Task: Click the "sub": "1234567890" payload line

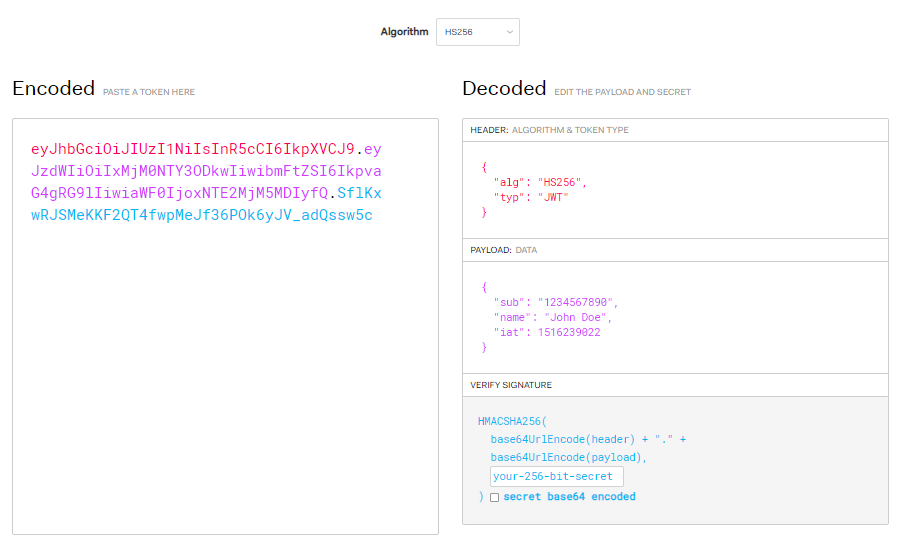Action: [x=555, y=302]
